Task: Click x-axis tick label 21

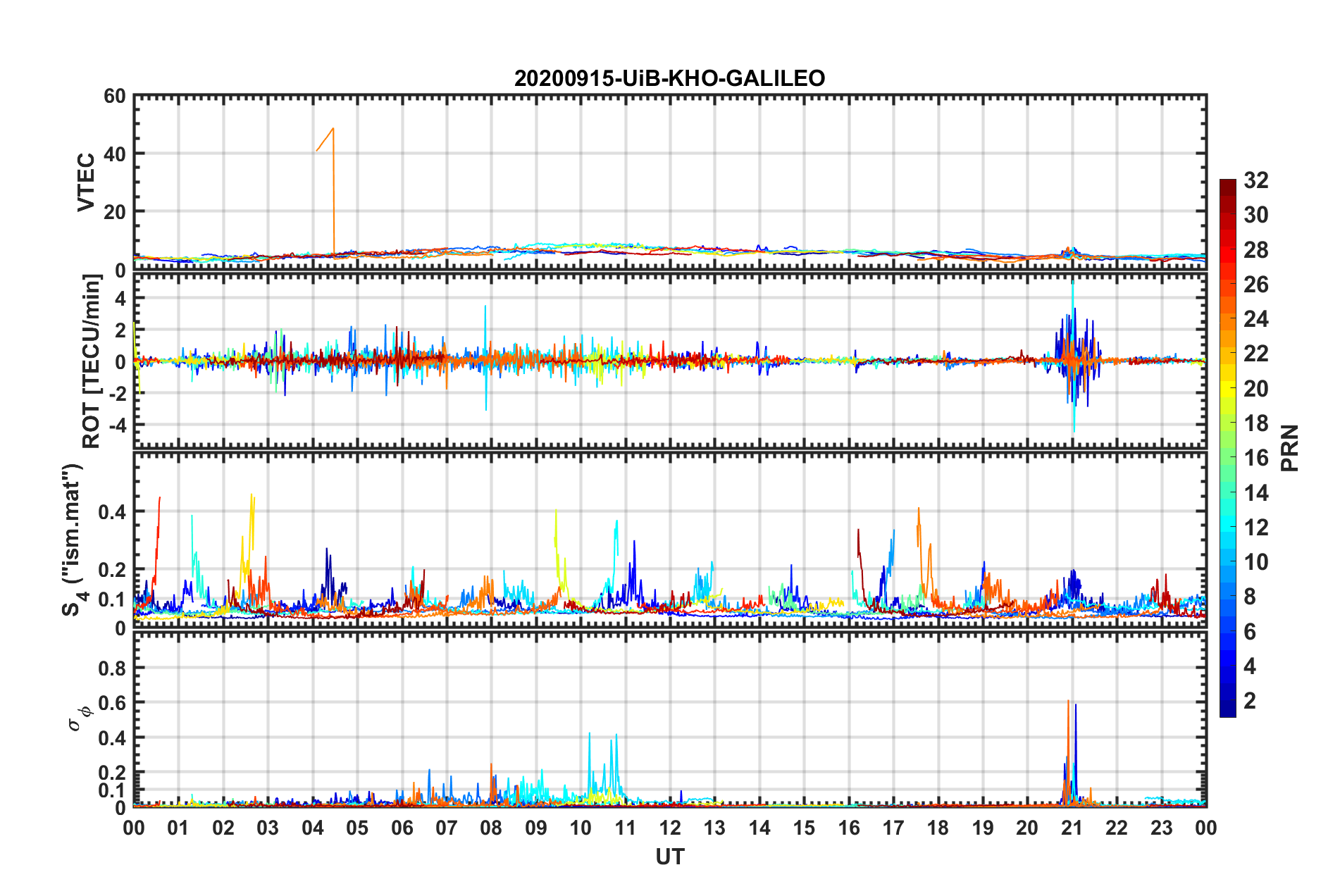Action: point(1072,828)
